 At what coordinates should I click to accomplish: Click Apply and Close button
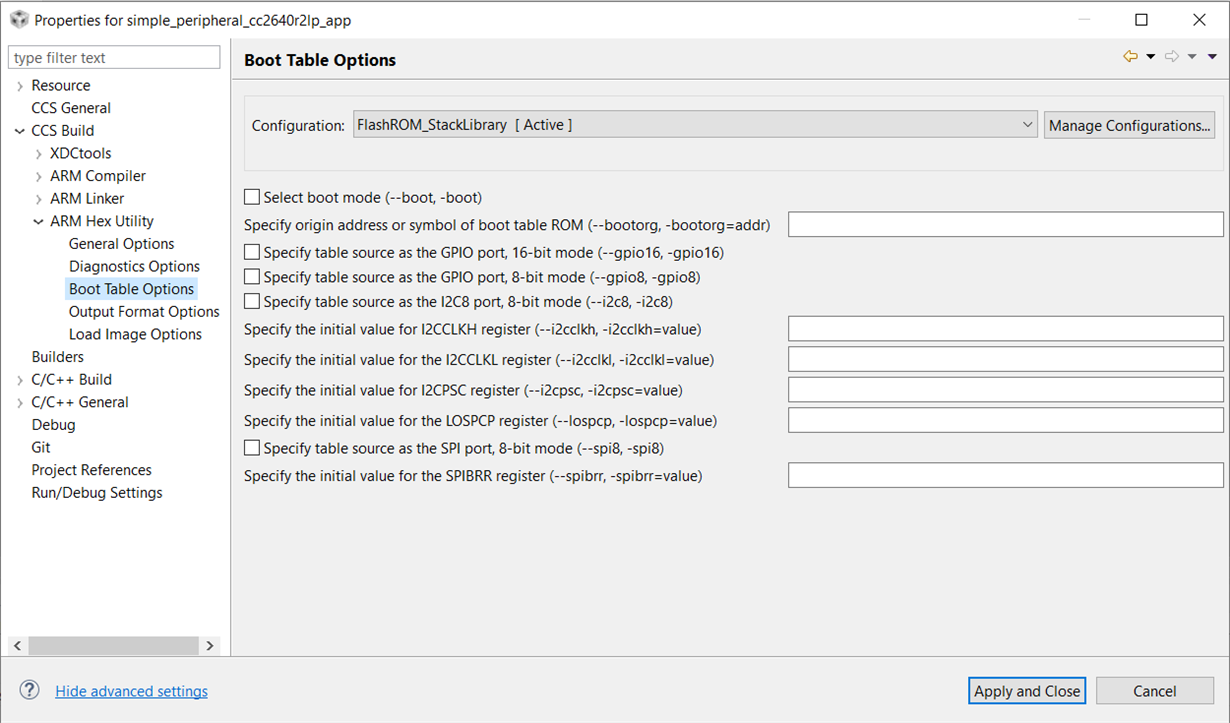1027,691
